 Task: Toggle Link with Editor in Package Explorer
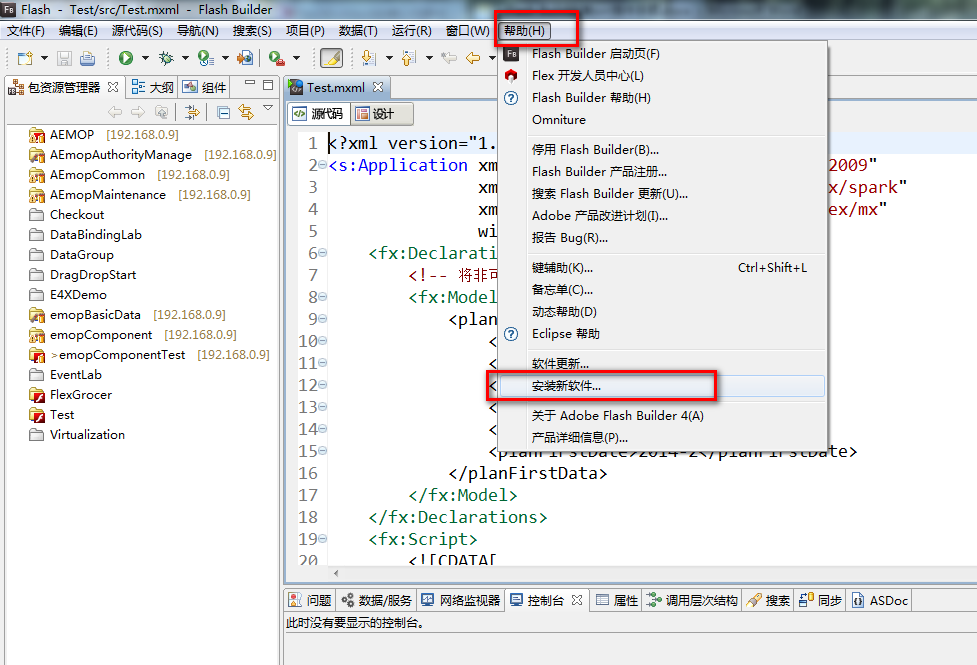click(246, 112)
